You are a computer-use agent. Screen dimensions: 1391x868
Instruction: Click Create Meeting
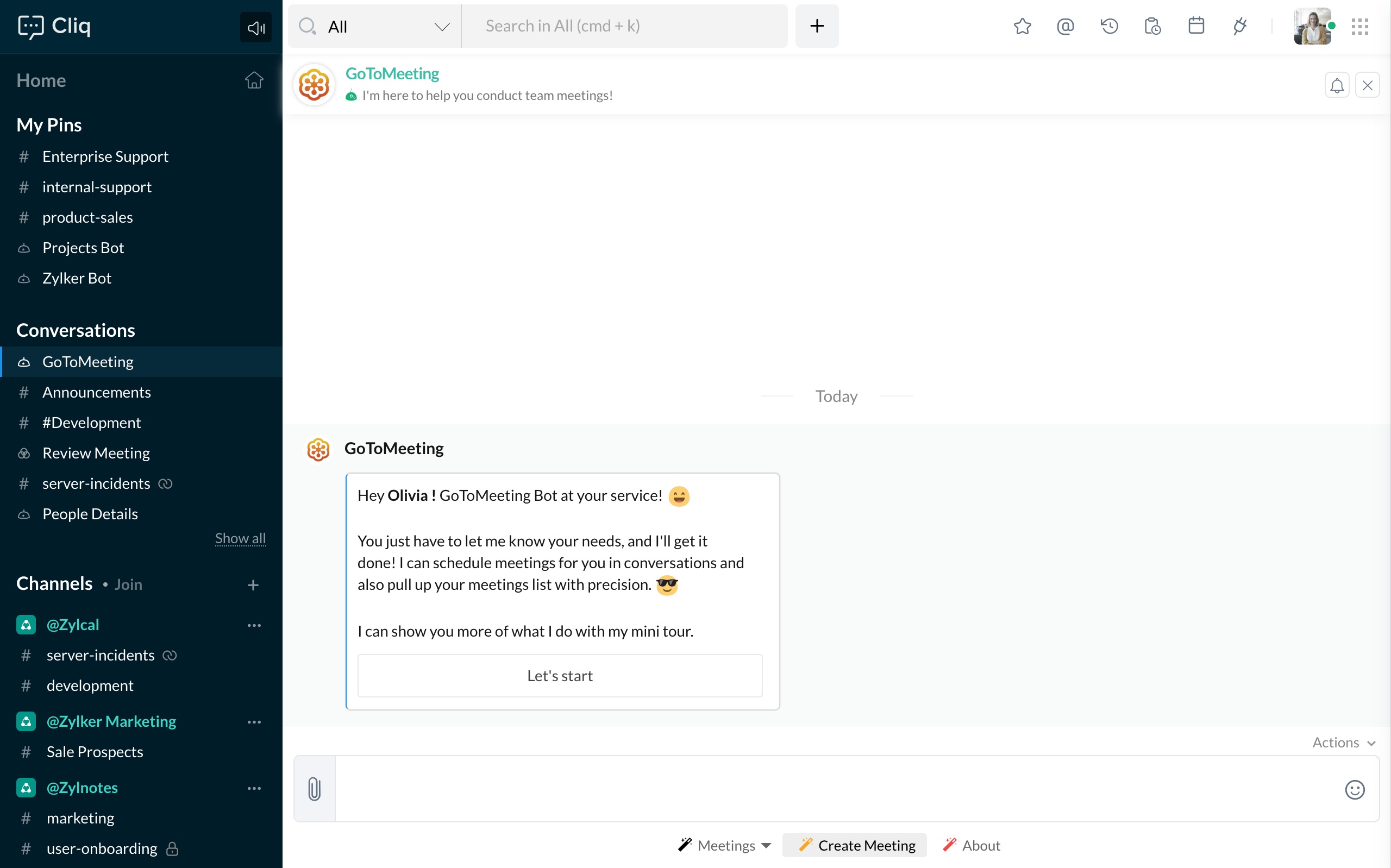pos(855,845)
